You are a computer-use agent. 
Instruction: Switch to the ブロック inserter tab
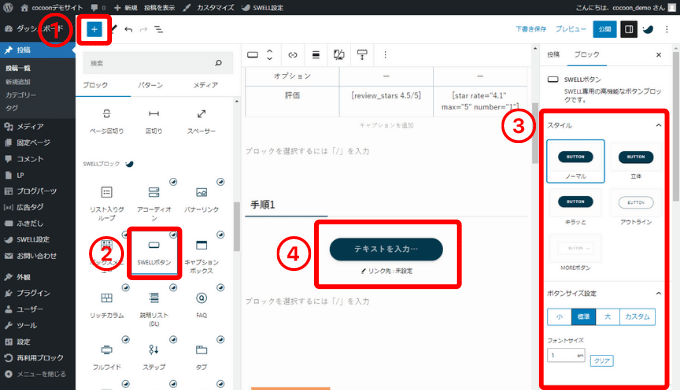(95, 85)
